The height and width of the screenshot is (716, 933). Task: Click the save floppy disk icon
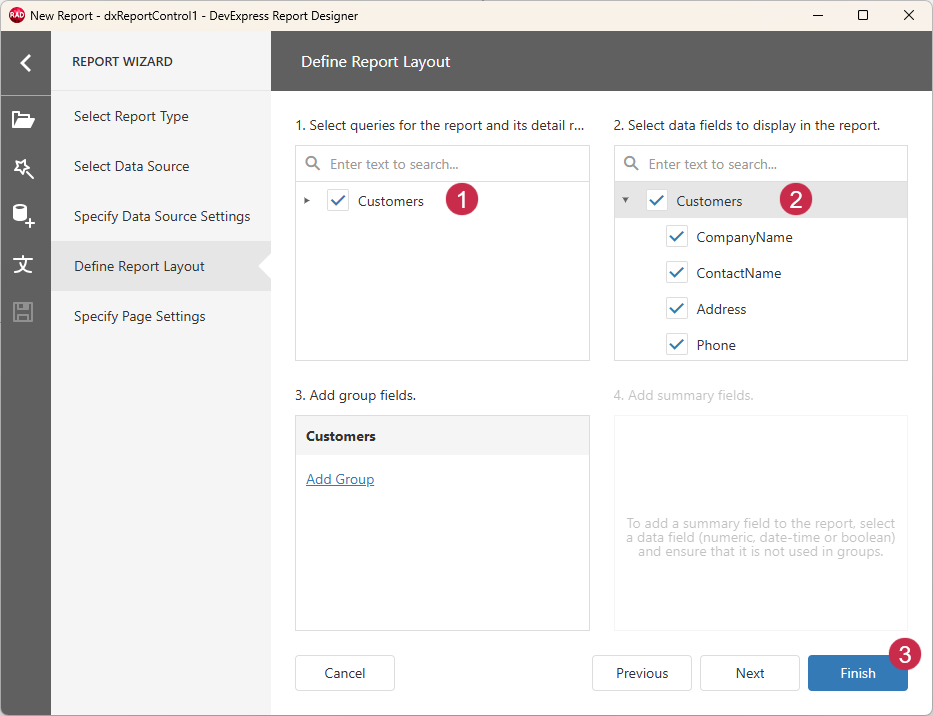point(23,312)
